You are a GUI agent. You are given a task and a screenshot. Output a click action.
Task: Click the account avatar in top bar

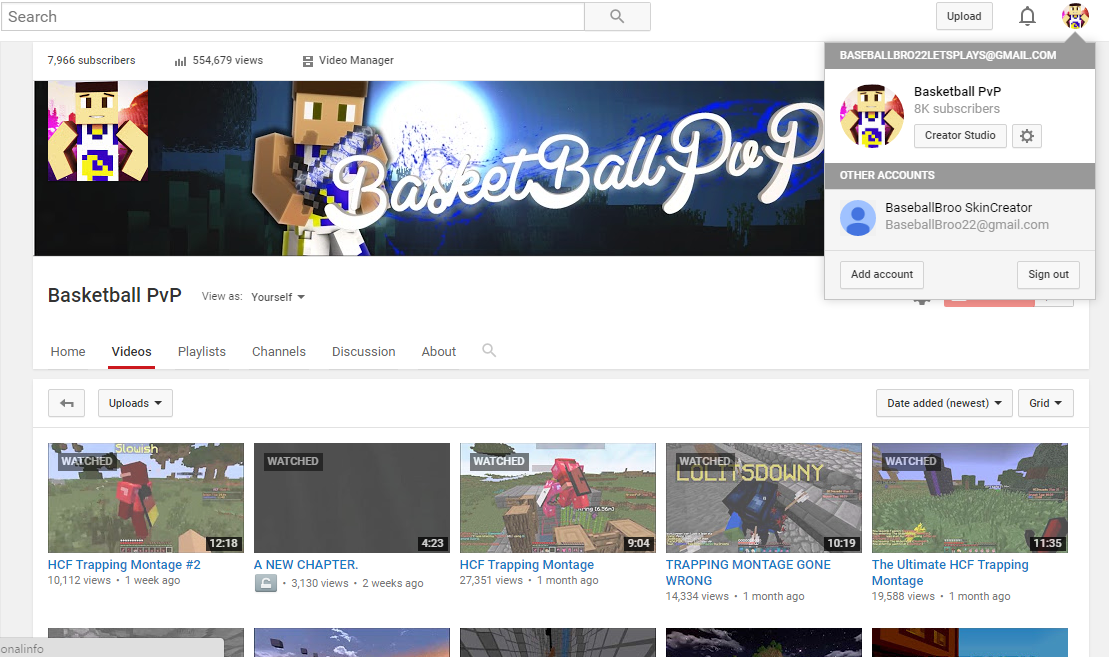click(x=1074, y=16)
